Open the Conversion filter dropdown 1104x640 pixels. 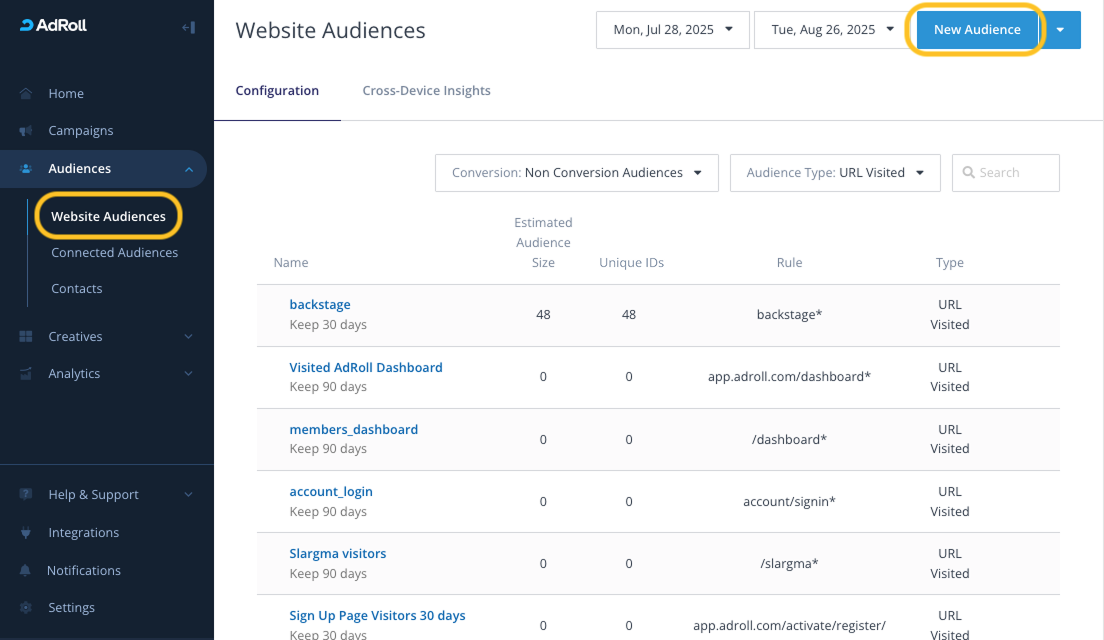576,173
